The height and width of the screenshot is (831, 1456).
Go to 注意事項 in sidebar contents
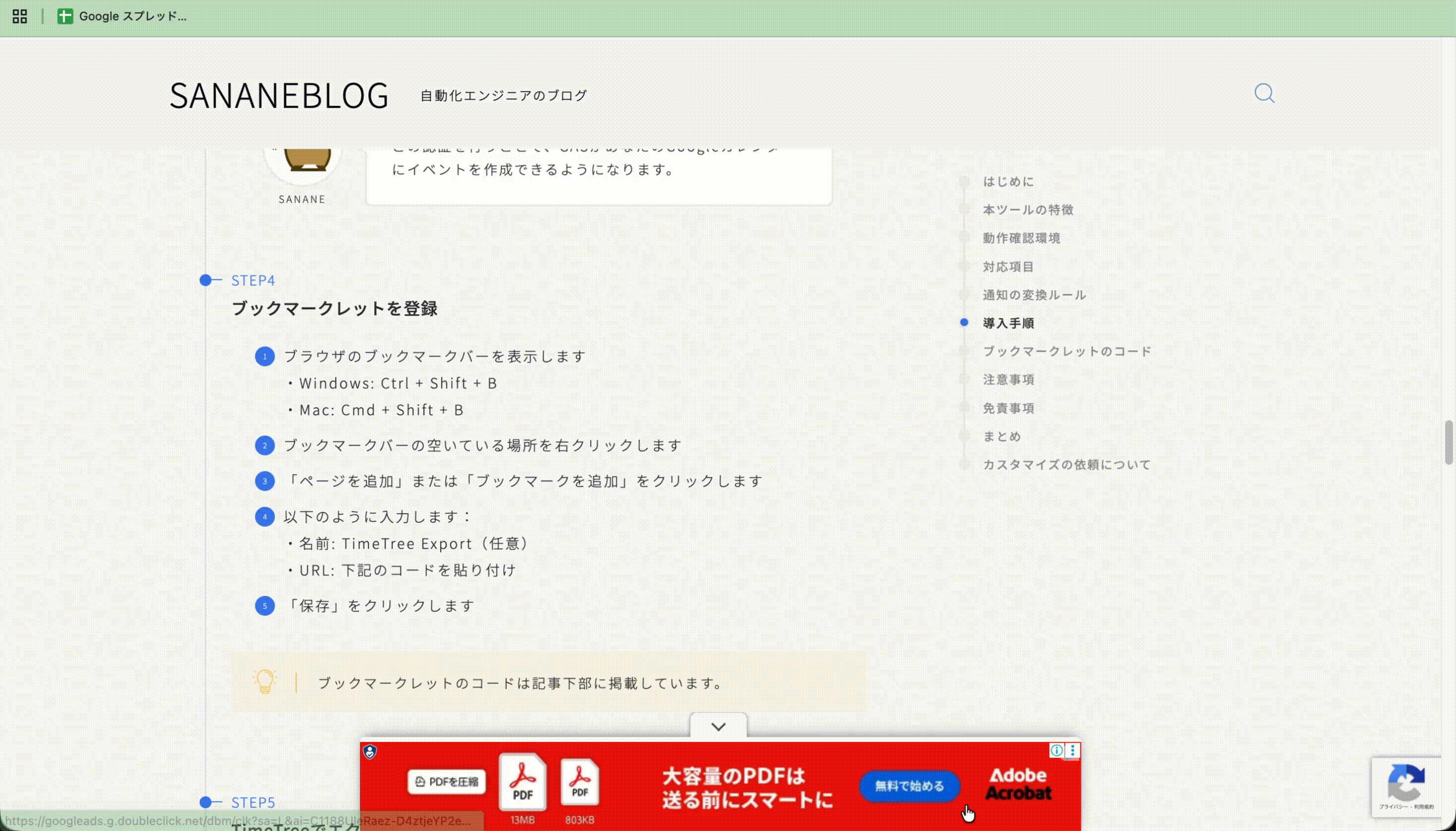(x=1008, y=379)
